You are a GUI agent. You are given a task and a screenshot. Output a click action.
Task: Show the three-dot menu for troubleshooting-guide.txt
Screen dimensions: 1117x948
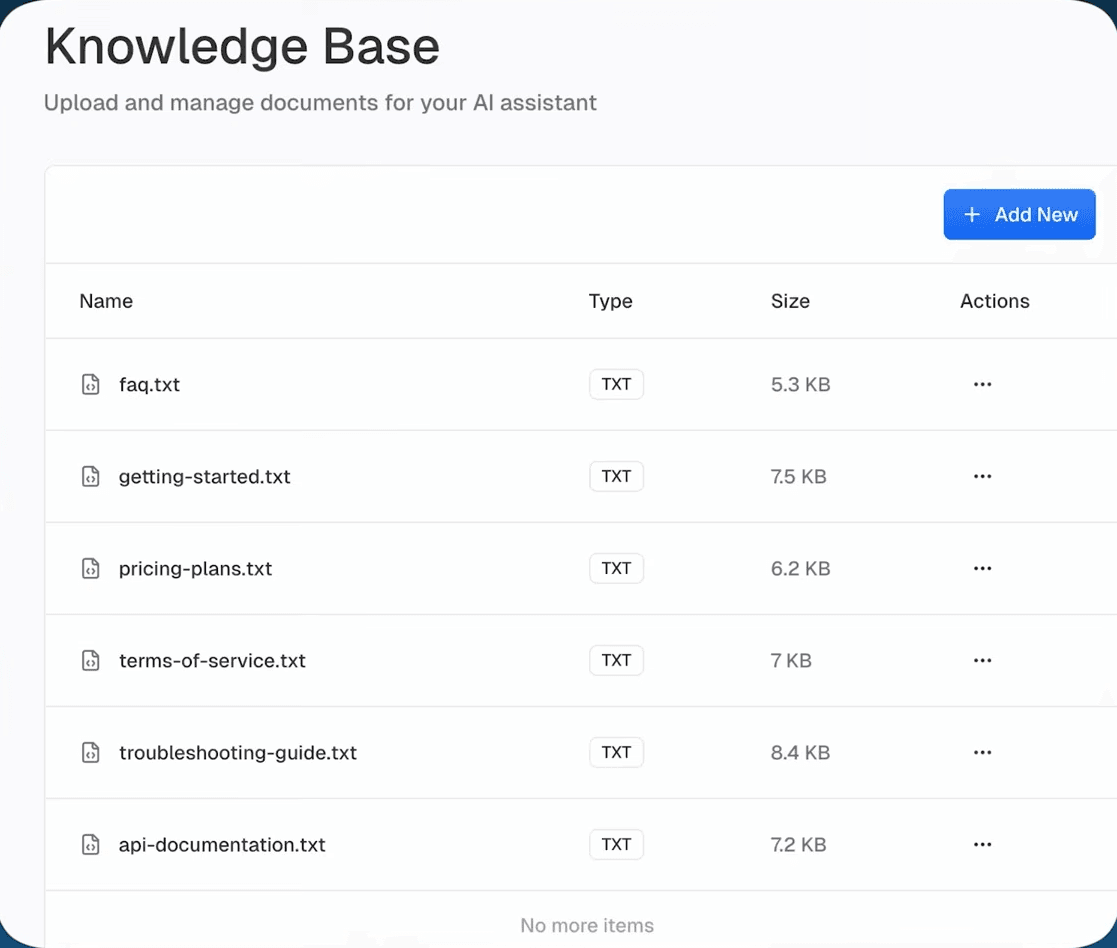tap(982, 753)
